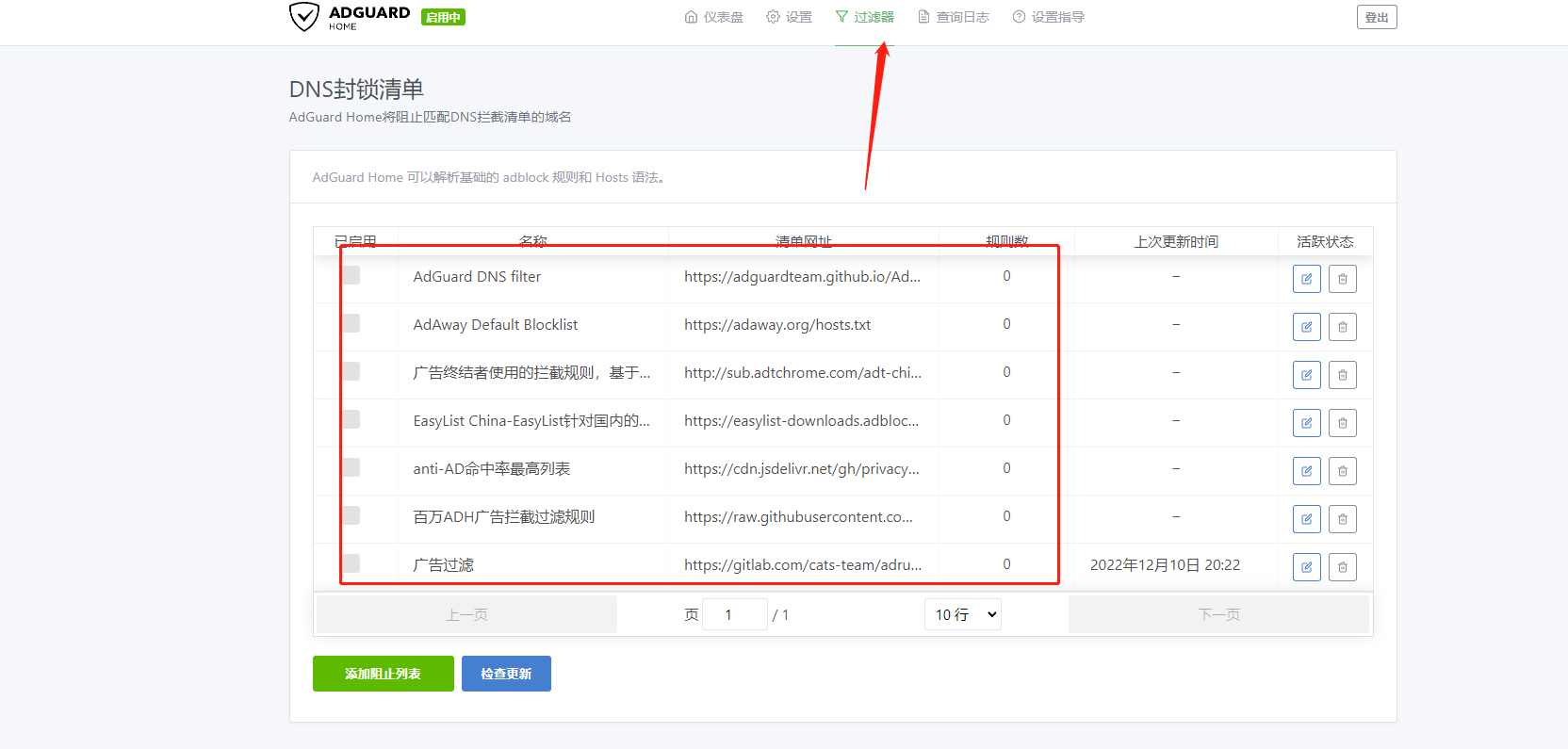Click the 检查更新 button

point(506,674)
